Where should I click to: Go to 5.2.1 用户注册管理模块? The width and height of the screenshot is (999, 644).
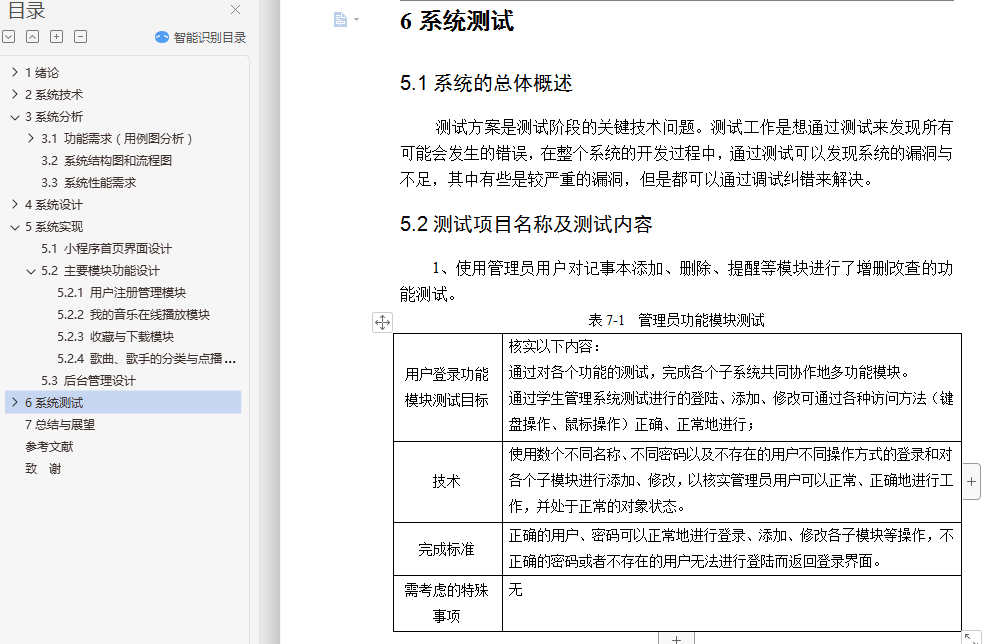click(x=122, y=292)
